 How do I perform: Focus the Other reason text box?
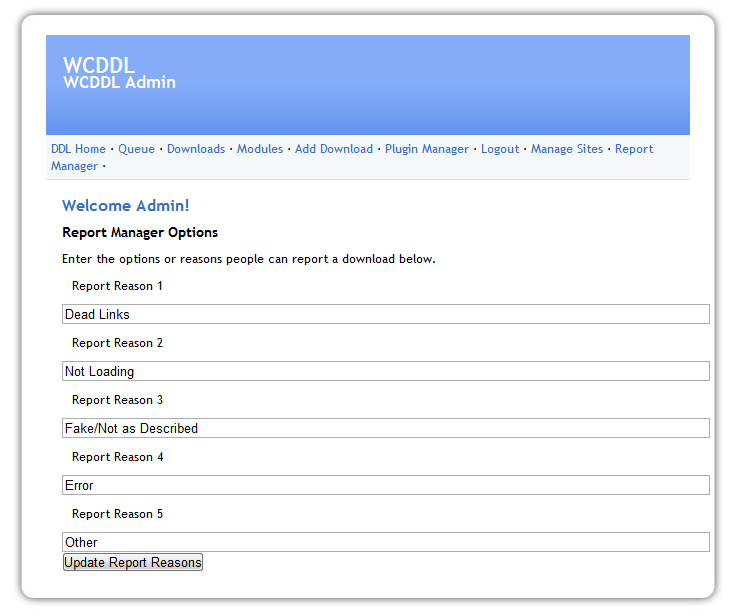[385, 542]
